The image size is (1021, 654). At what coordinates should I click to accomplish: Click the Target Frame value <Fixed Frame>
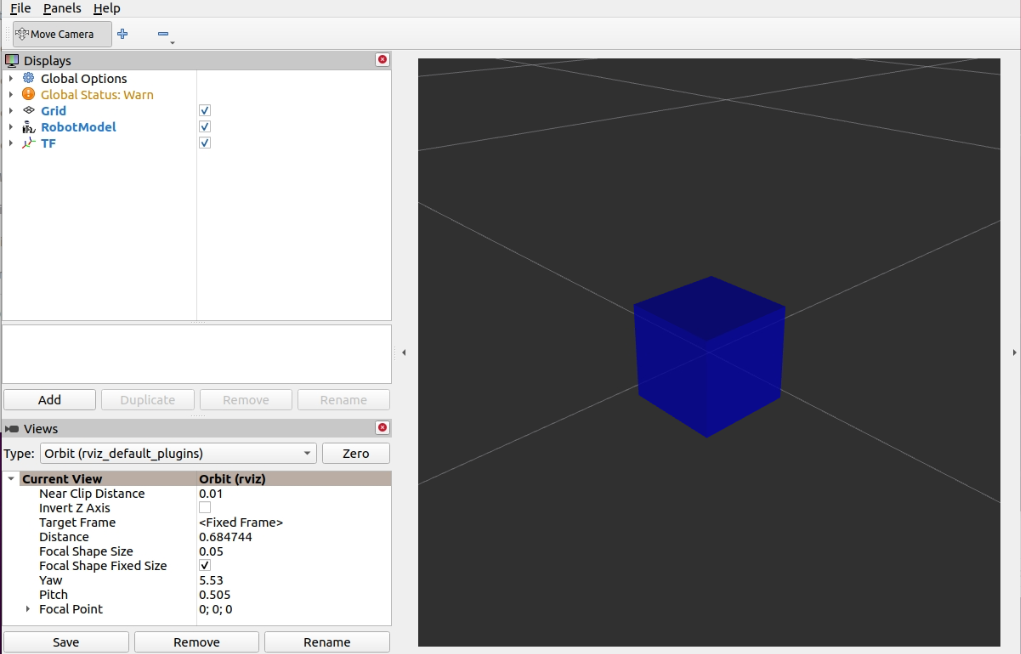click(x=241, y=522)
